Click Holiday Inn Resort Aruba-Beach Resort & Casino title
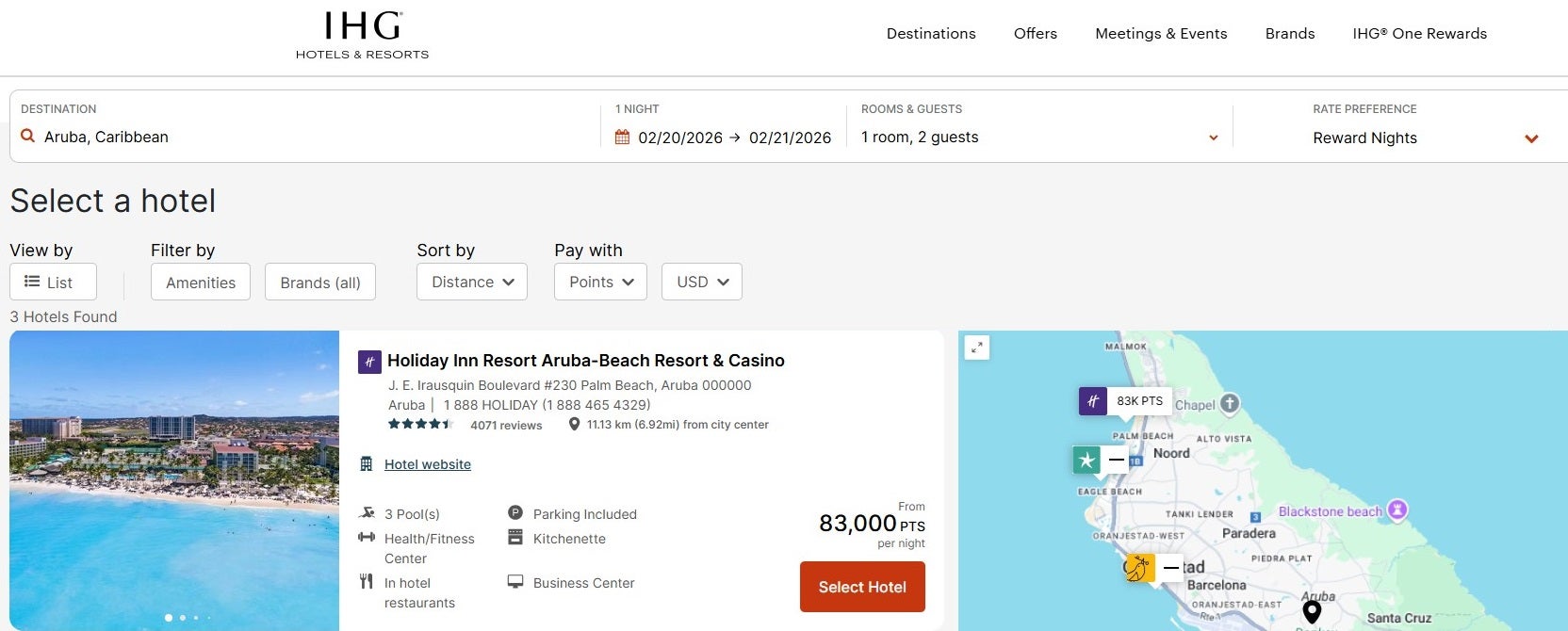The image size is (1568, 631). 586,361
